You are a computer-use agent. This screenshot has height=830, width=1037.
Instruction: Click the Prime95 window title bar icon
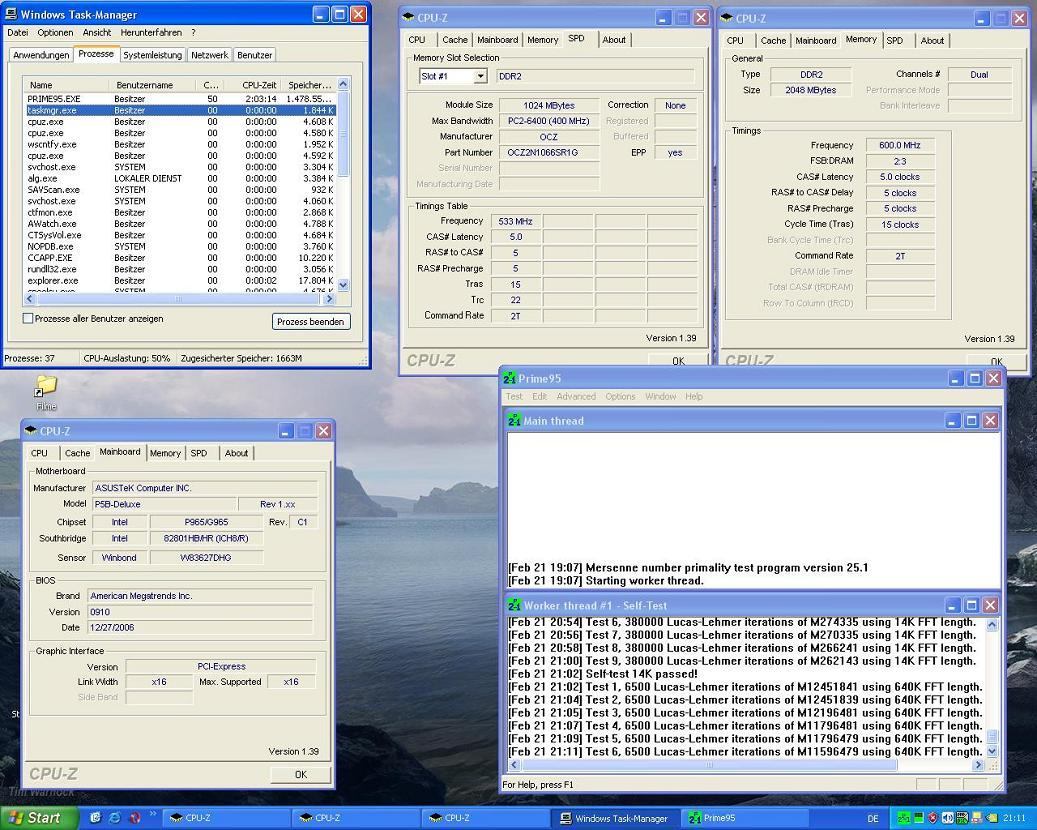tap(509, 378)
